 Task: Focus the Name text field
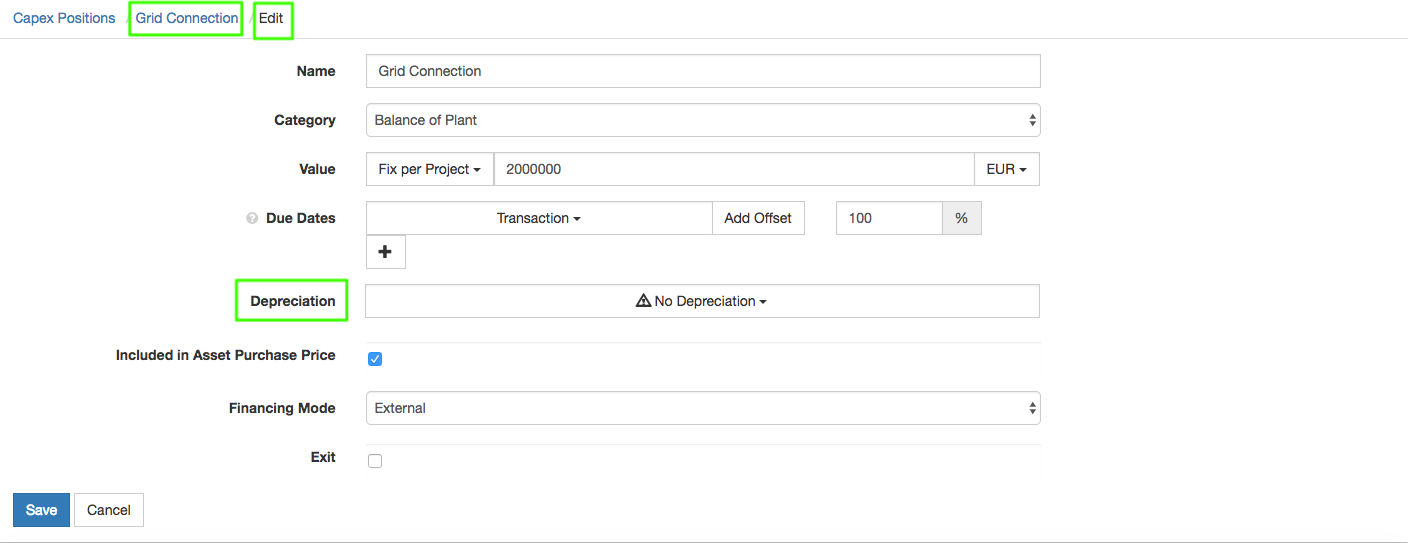coord(703,71)
